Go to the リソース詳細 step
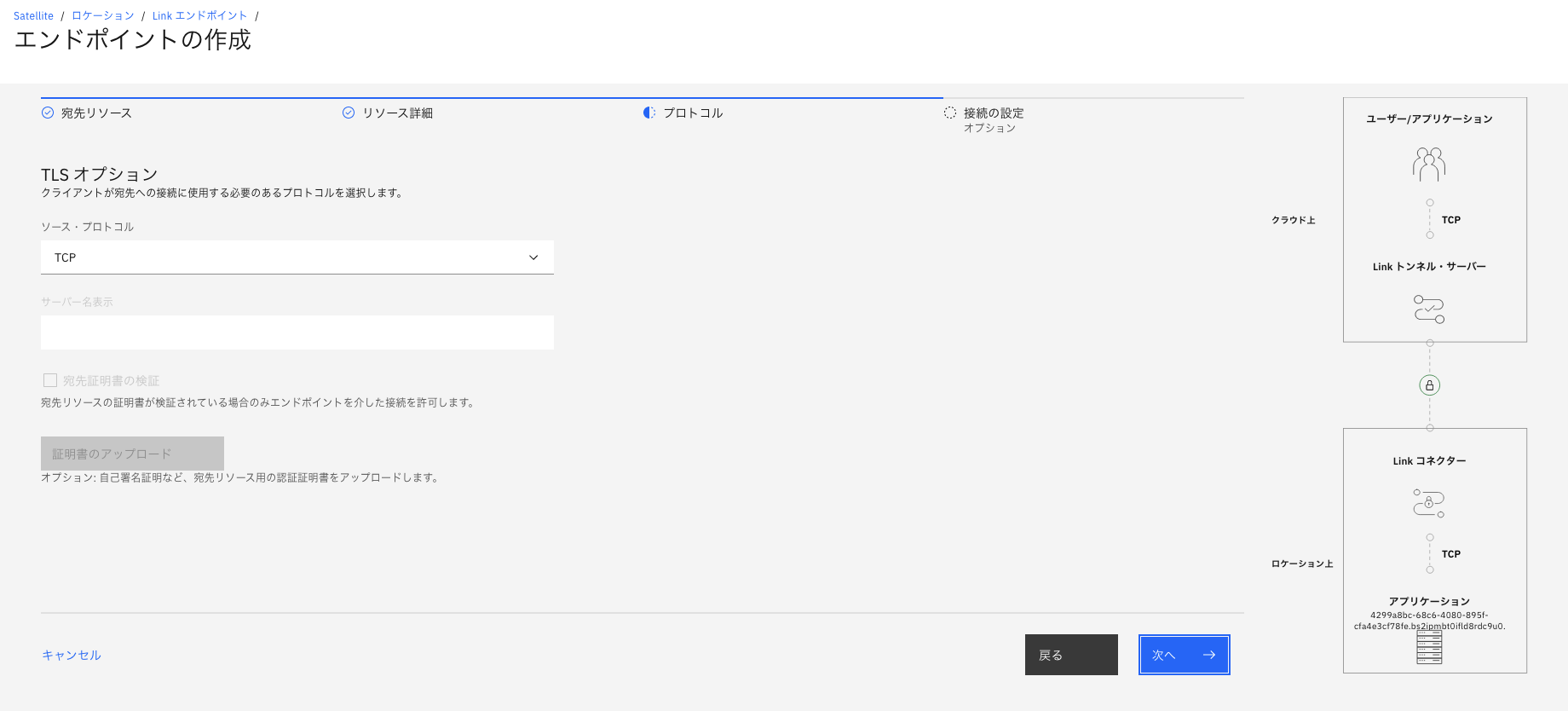This screenshot has width=1568, height=711. click(397, 113)
